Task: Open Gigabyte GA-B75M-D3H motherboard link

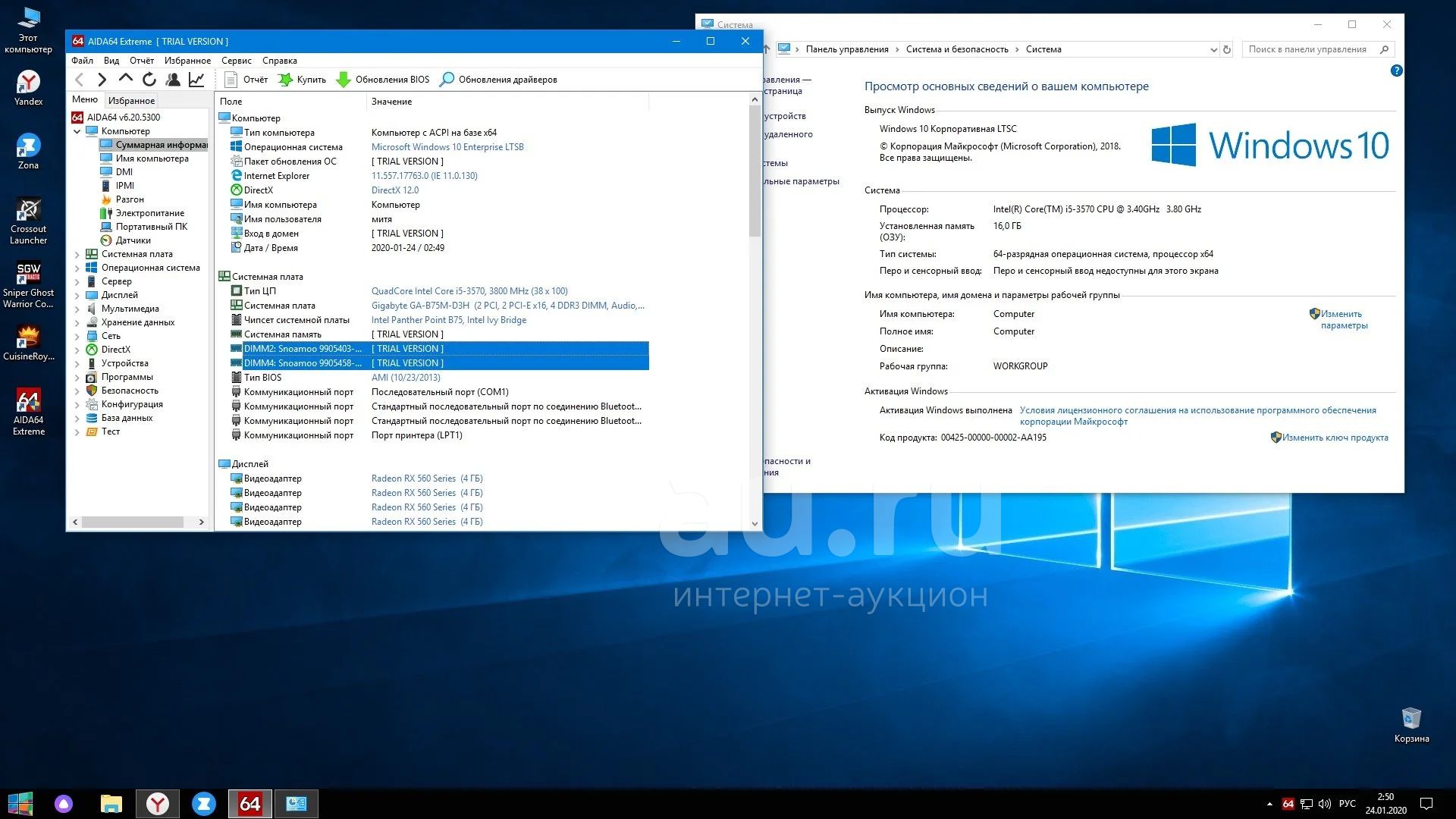Action: click(508, 306)
